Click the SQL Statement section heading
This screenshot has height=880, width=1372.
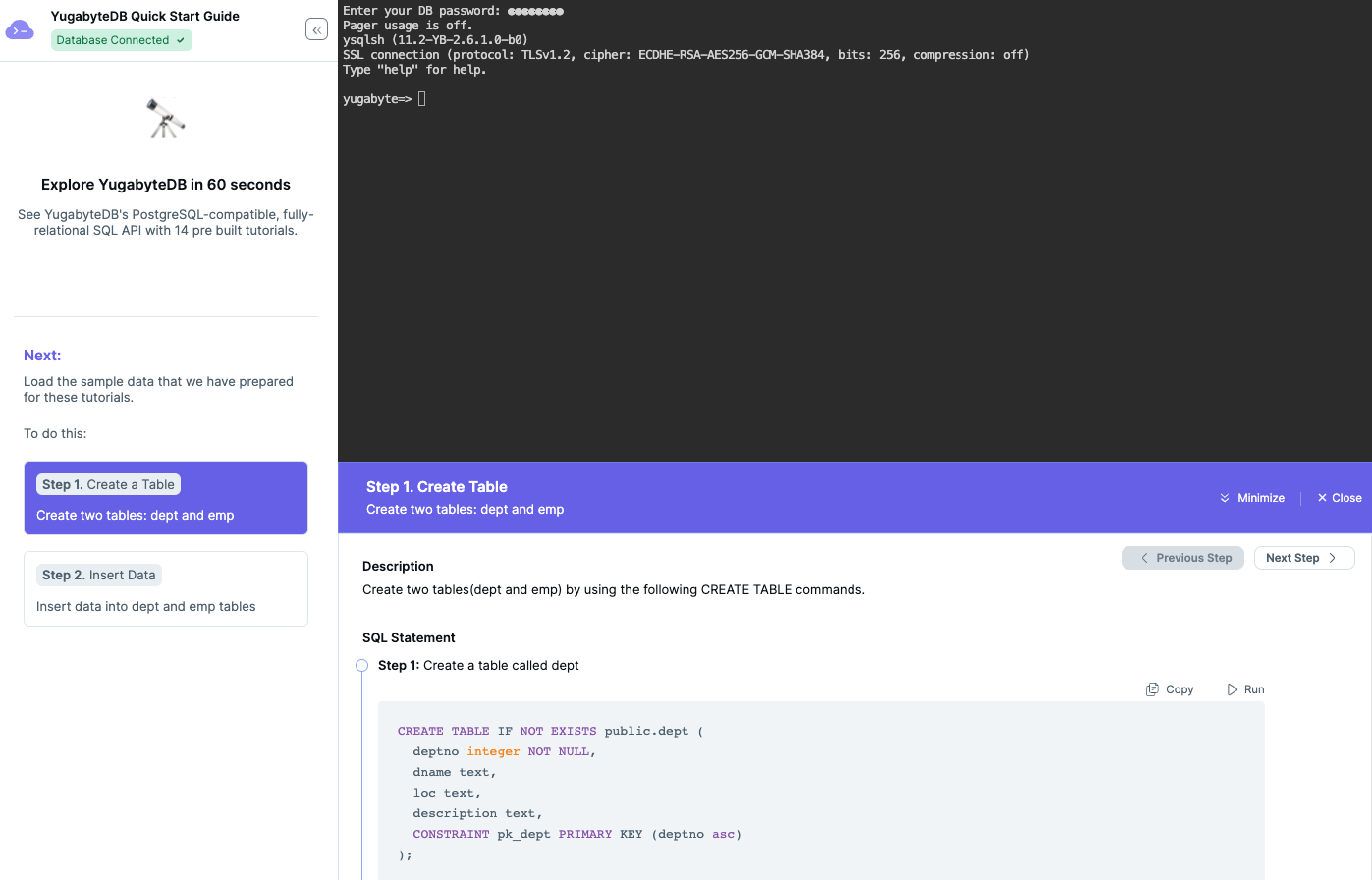click(409, 637)
